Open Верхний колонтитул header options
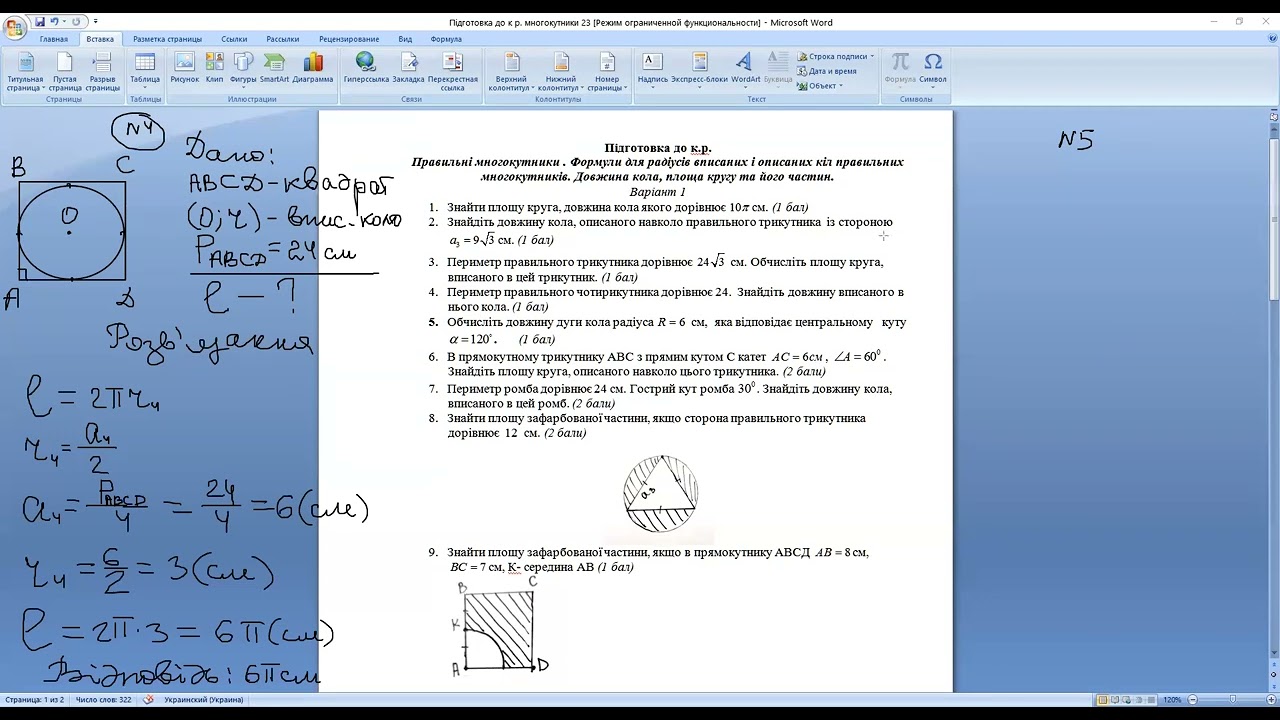Viewport: 1280px width, 720px height. click(x=511, y=72)
